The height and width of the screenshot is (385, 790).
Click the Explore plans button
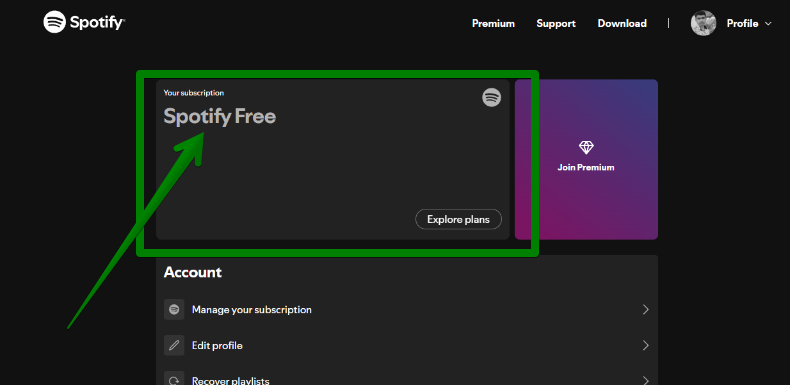coord(458,219)
